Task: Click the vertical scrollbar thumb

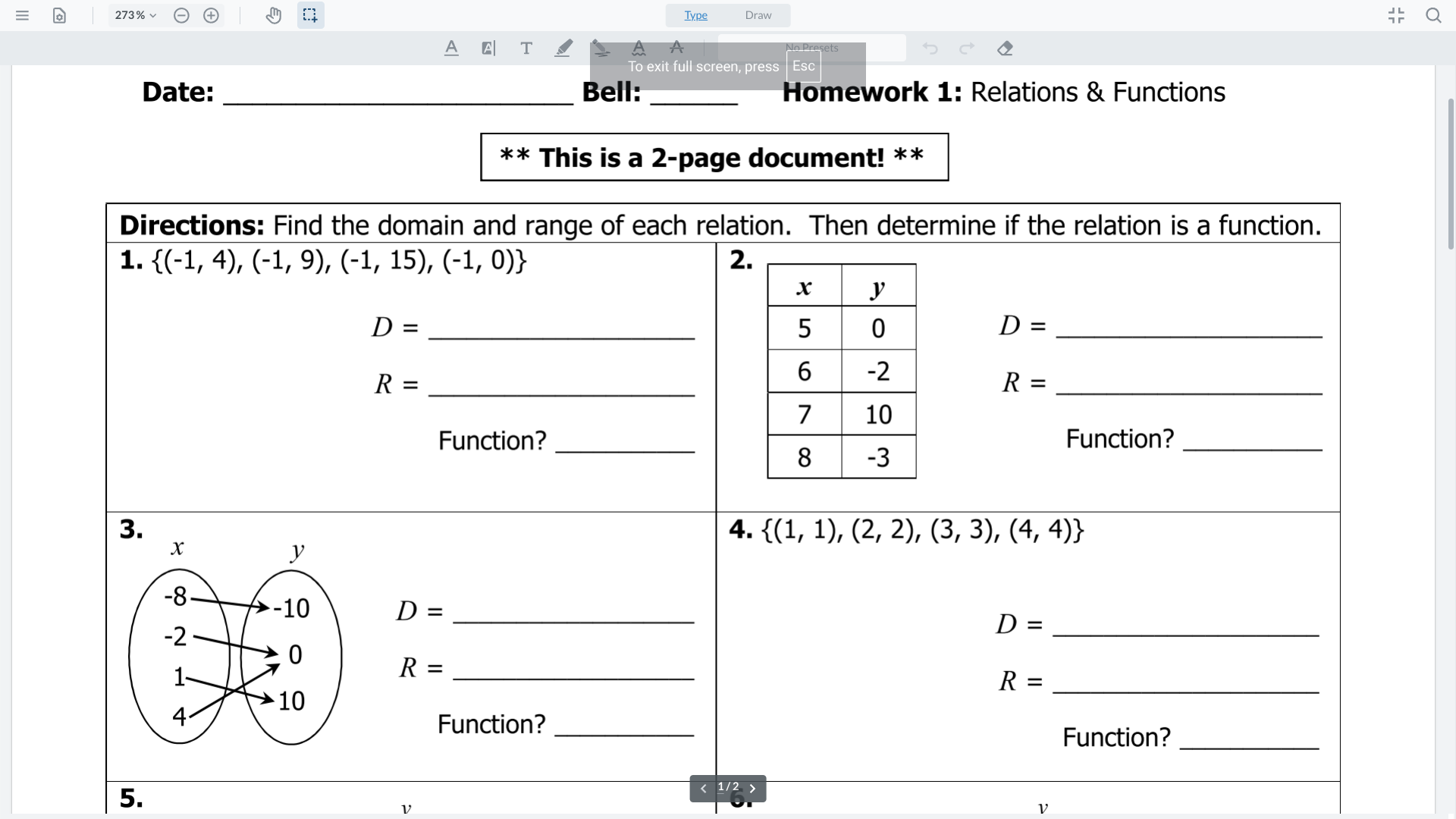Action: 1451,174
